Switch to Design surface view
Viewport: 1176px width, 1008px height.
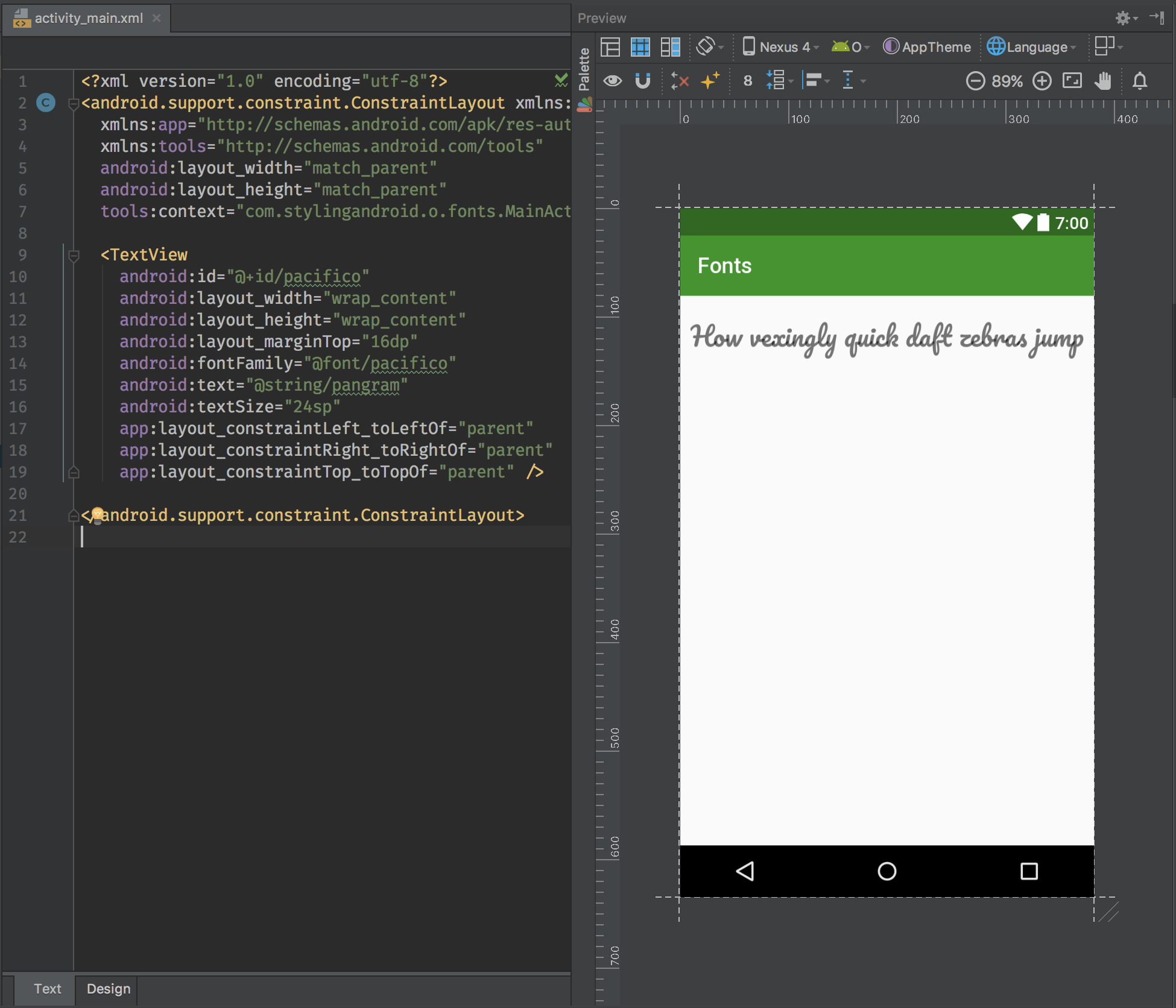tap(610, 47)
